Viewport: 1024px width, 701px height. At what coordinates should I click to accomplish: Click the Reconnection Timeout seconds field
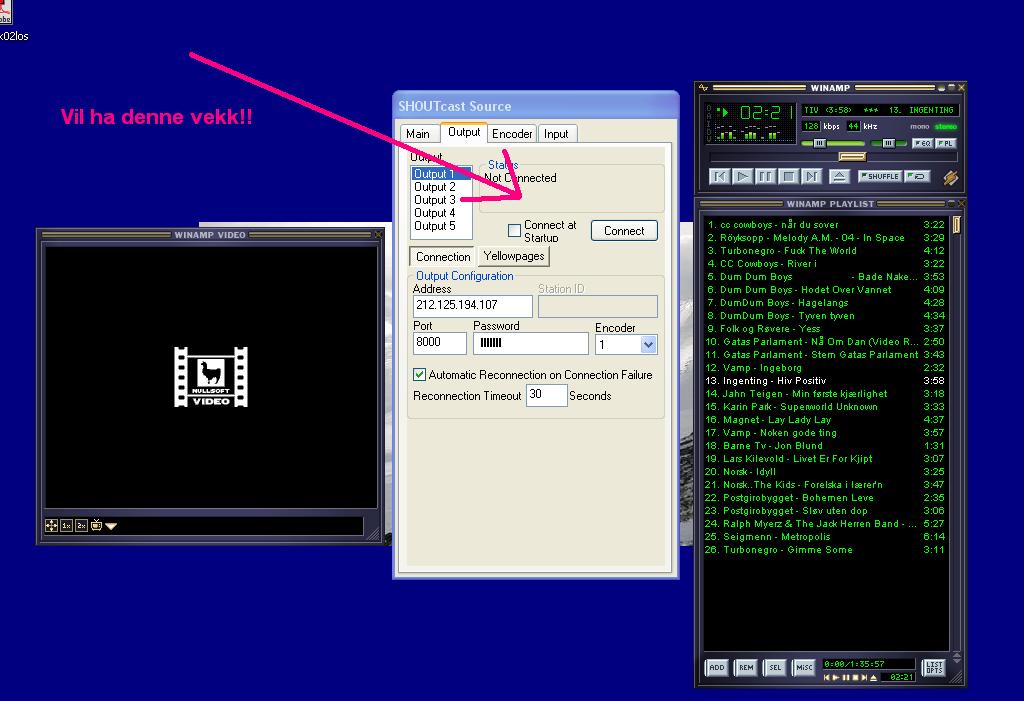546,395
